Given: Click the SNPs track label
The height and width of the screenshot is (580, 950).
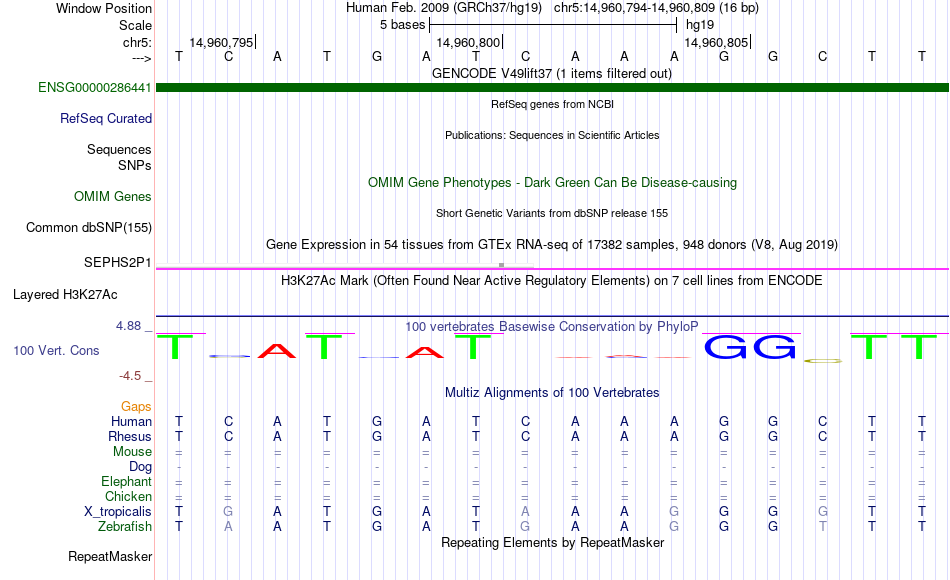Looking at the screenshot, I should [135, 165].
